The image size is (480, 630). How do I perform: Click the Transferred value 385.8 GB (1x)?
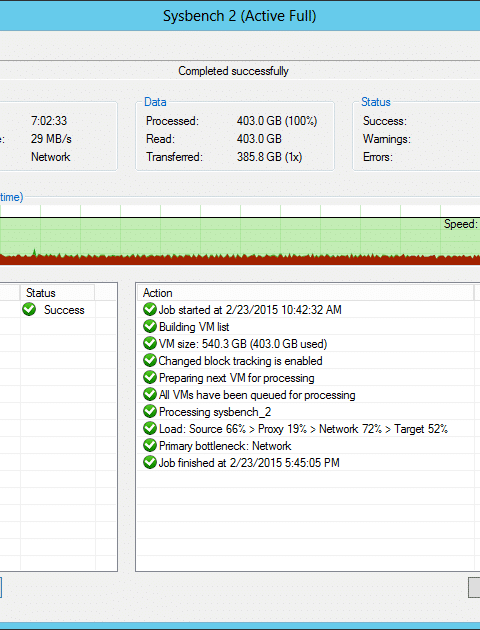point(269,157)
